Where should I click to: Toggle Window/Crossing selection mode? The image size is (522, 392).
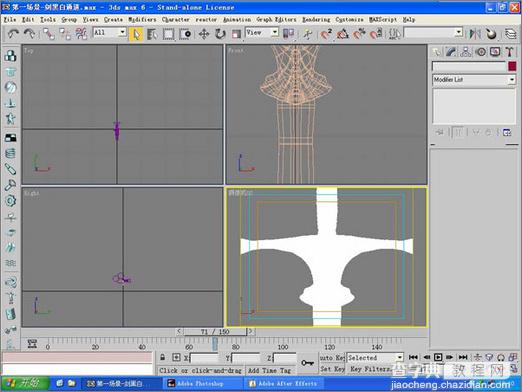click(185, 34)
